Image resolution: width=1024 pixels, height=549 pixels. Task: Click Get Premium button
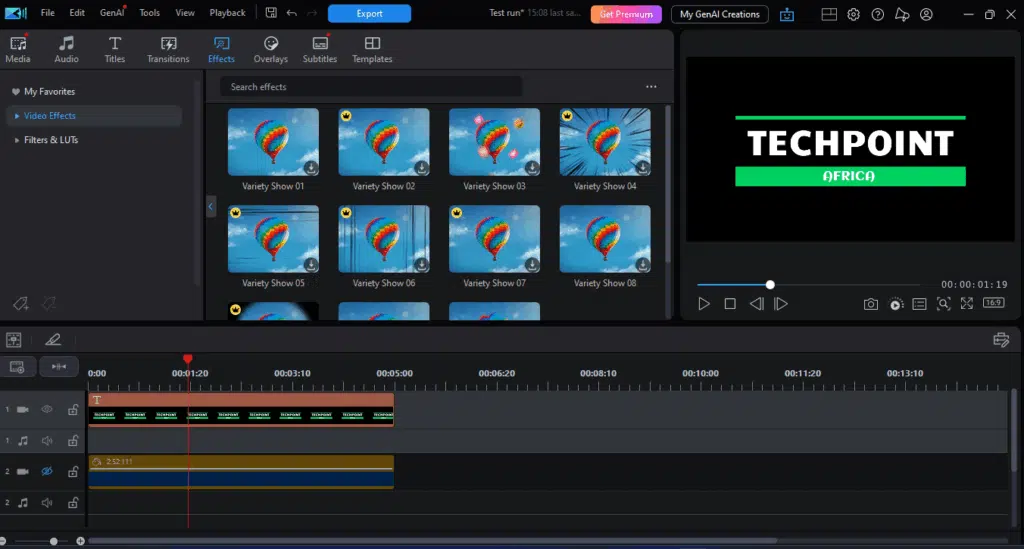point(626,14)
